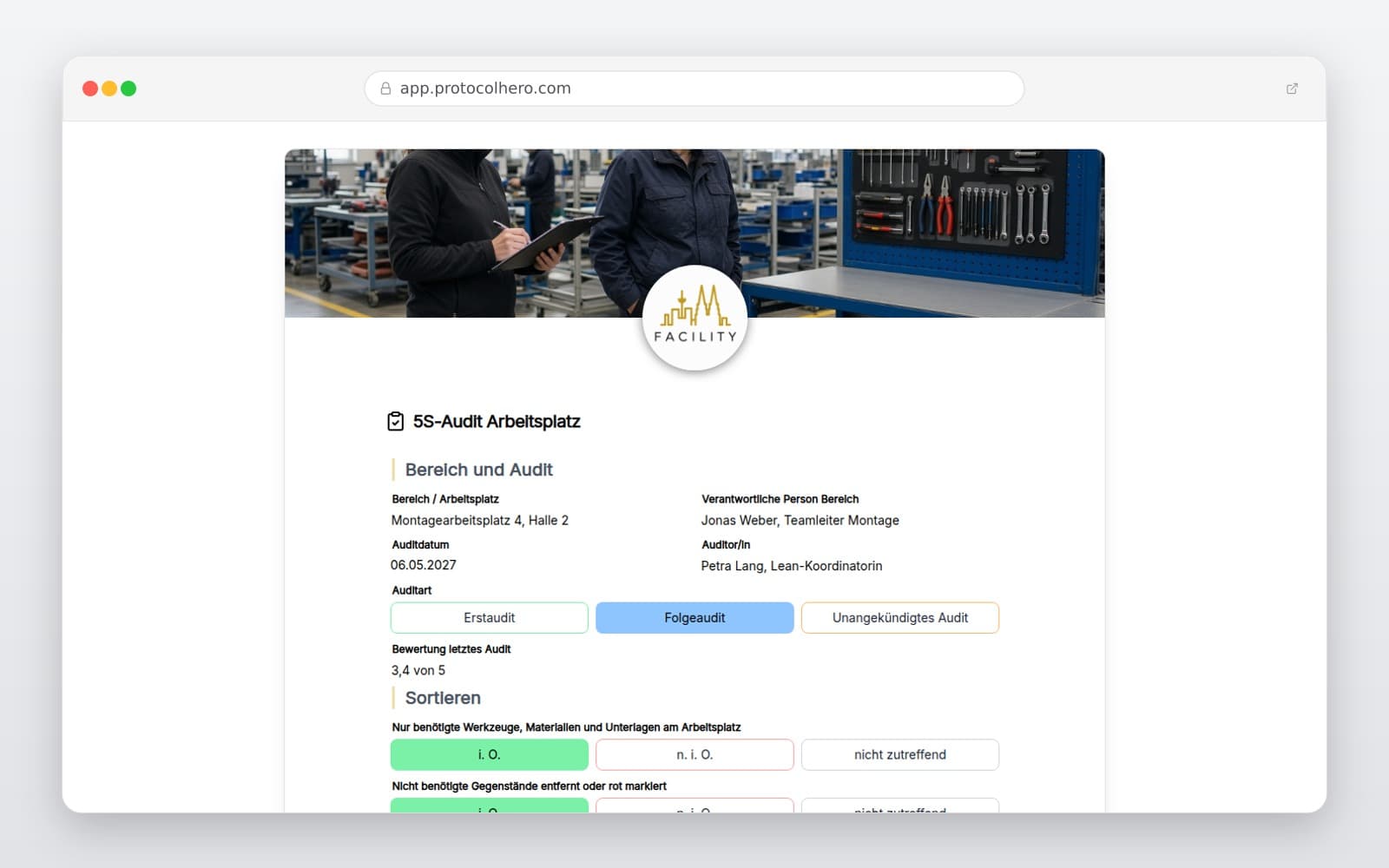The height and width of the screenshot is (868, 1389).
Task: Mark 'Nur benötigte Werkzeuge' as i. O.
Action: (x=490, y=755)
